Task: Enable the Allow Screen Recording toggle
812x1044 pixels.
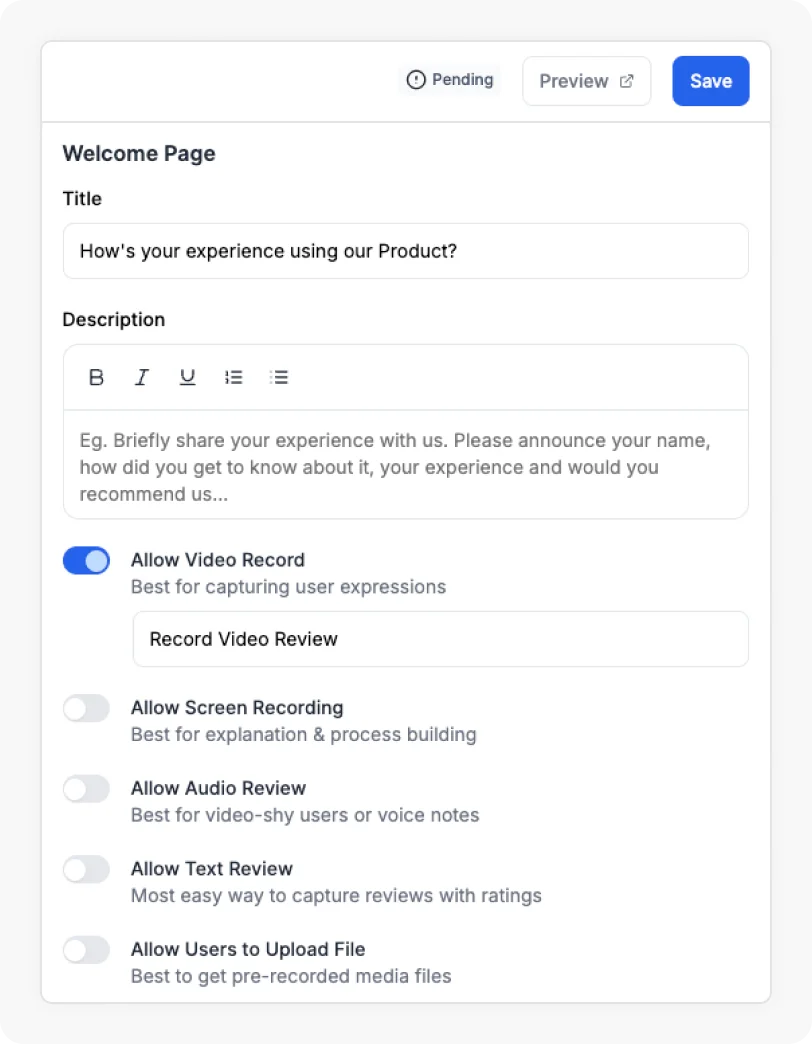Action: pyautogui.click(x=86, y=709)
